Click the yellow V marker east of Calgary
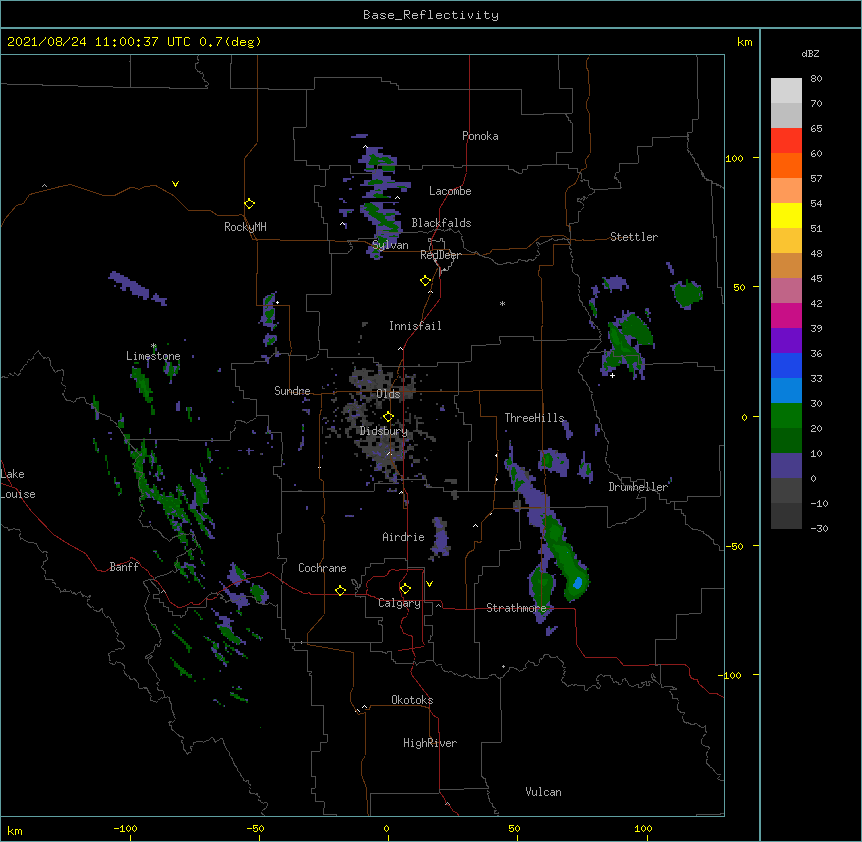The image size is (862, 842). (x=429, y=584)
